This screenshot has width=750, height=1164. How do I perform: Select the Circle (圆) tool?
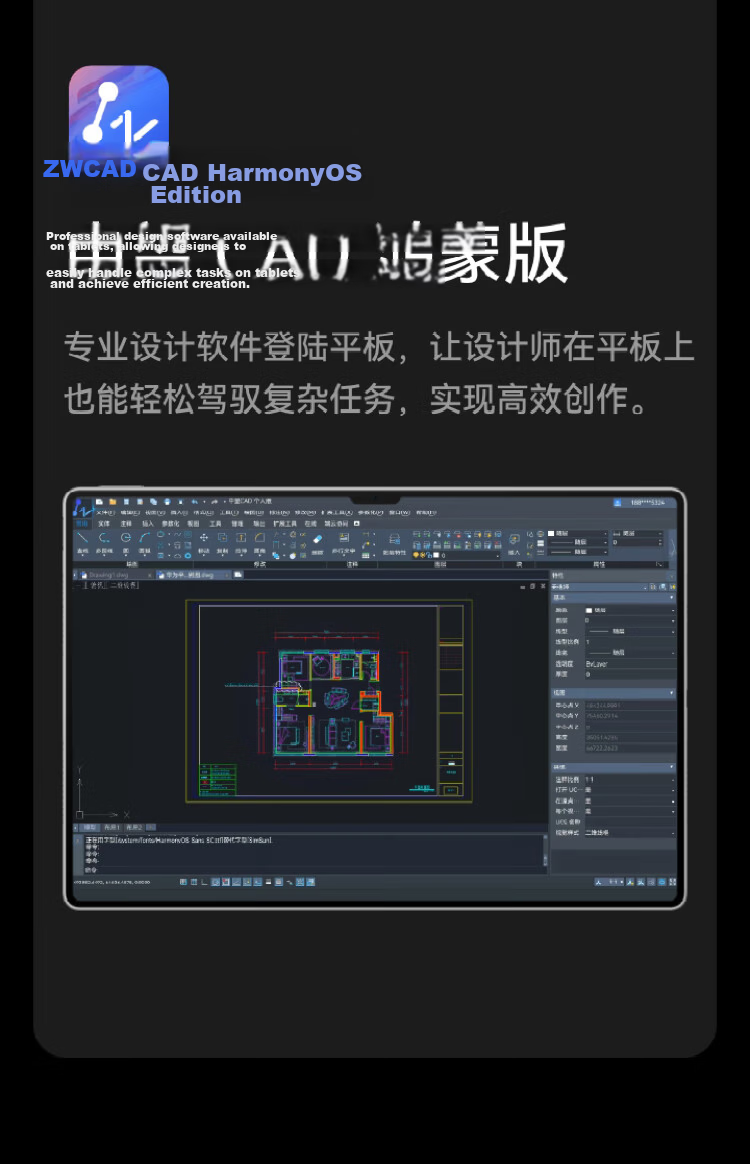point(125,543)
